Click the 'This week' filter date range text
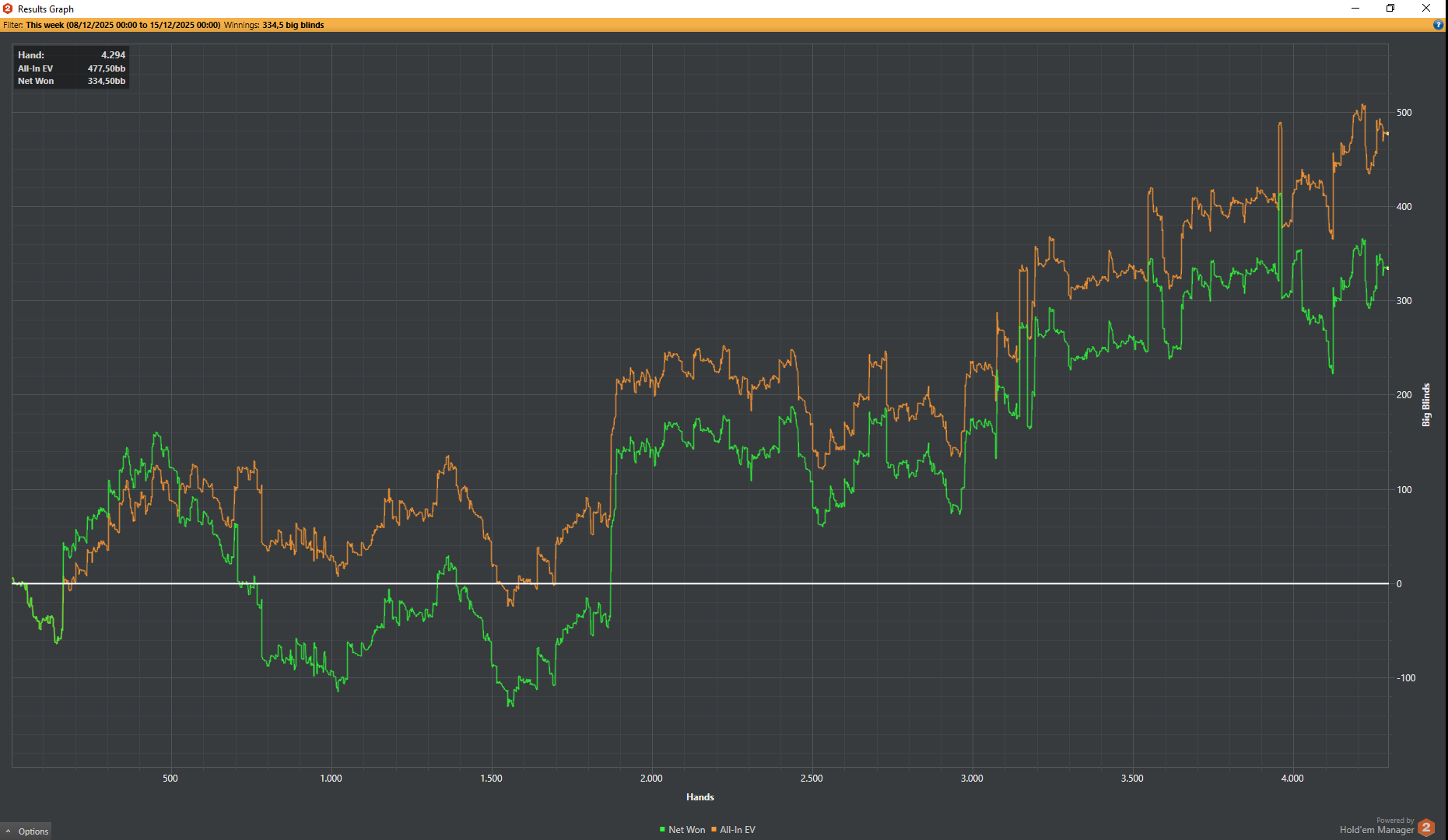 point(123,25)
